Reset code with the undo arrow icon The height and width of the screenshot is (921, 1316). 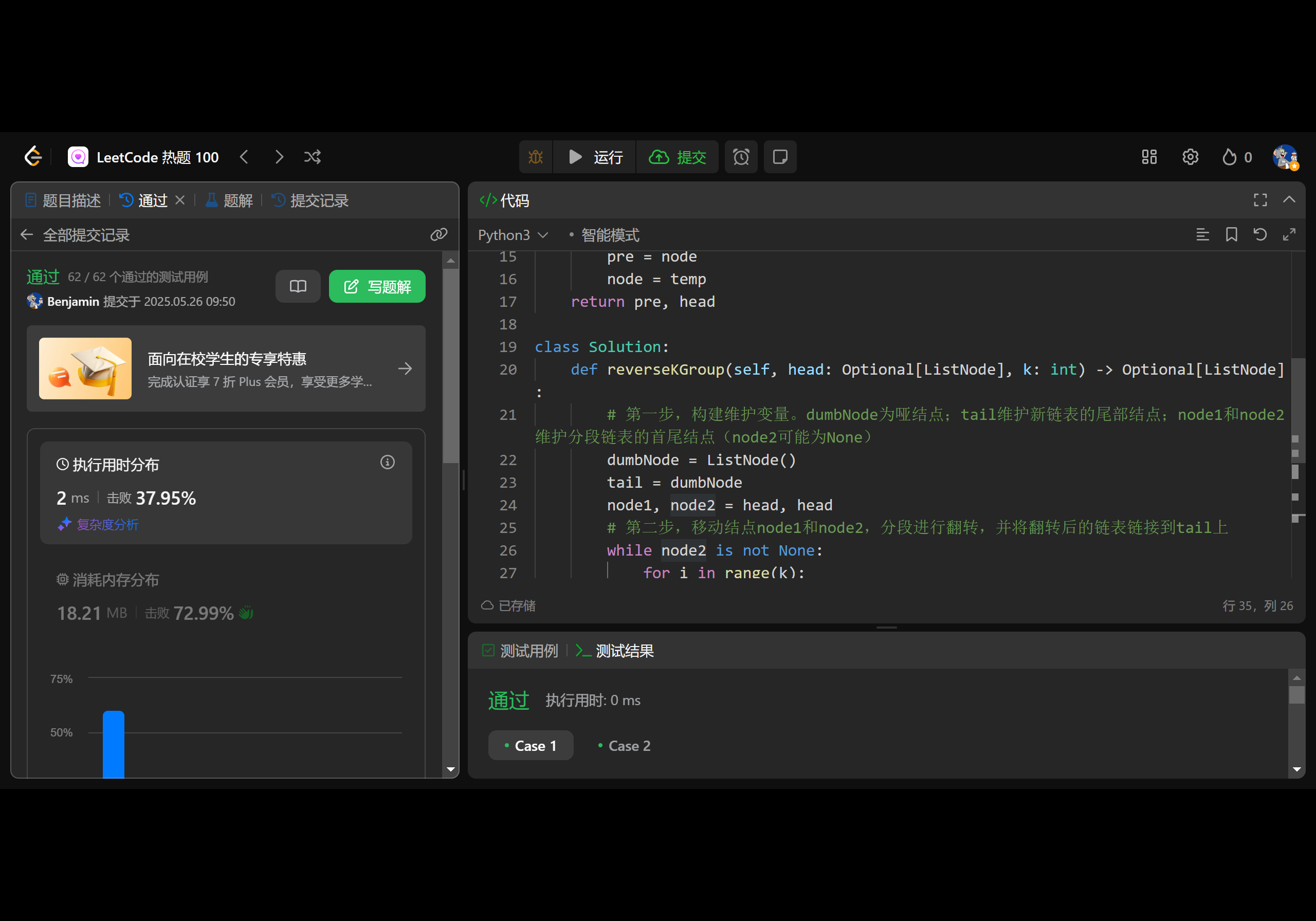click(1260, 234)
